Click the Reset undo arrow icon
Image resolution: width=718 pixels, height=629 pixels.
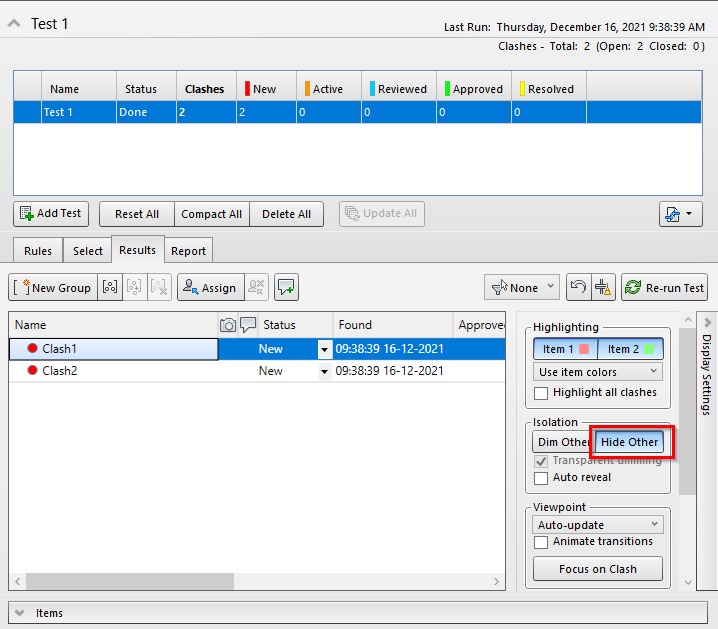coord(579,287)
